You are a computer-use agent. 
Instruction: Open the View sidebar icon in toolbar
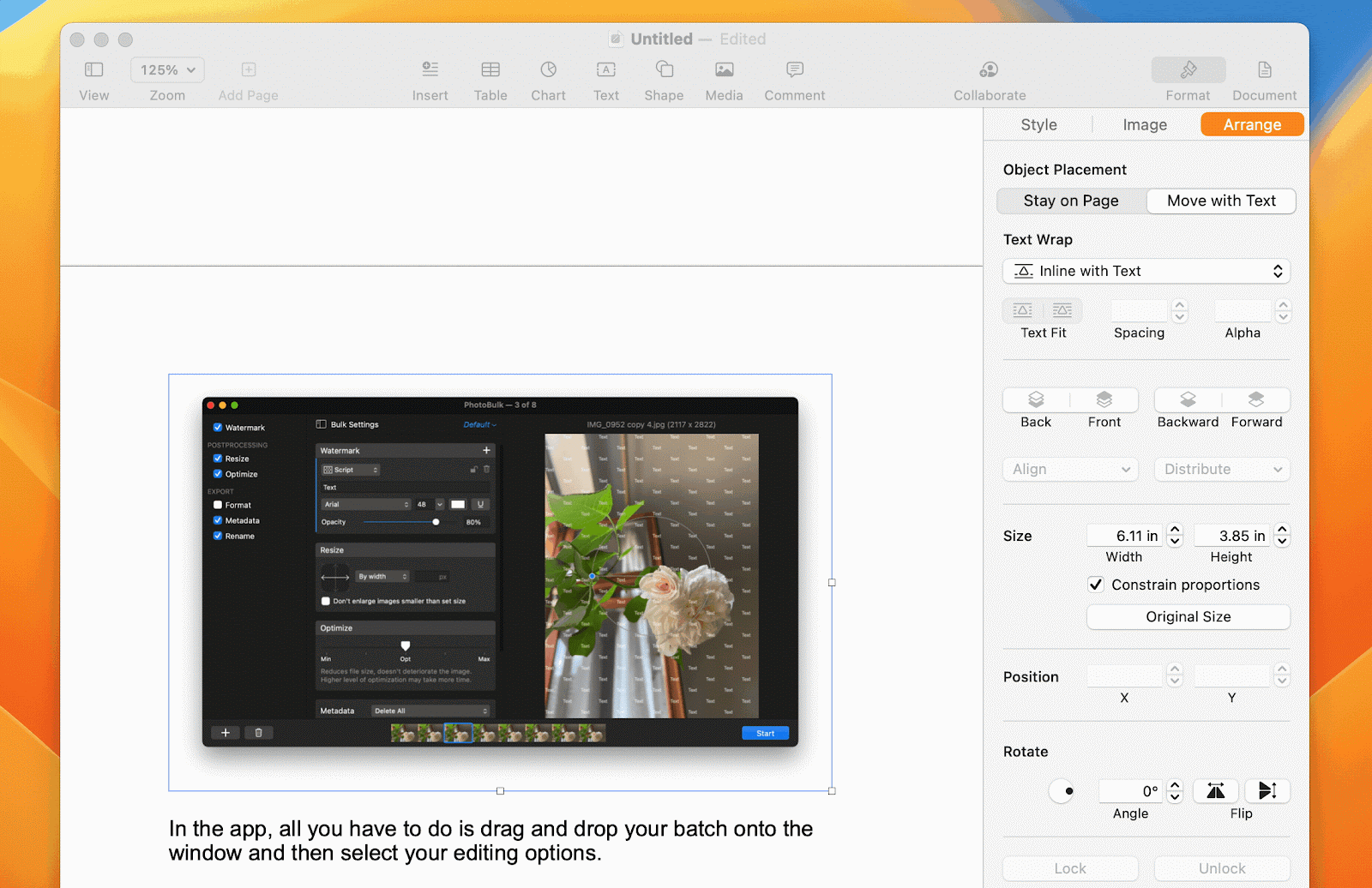94,69
